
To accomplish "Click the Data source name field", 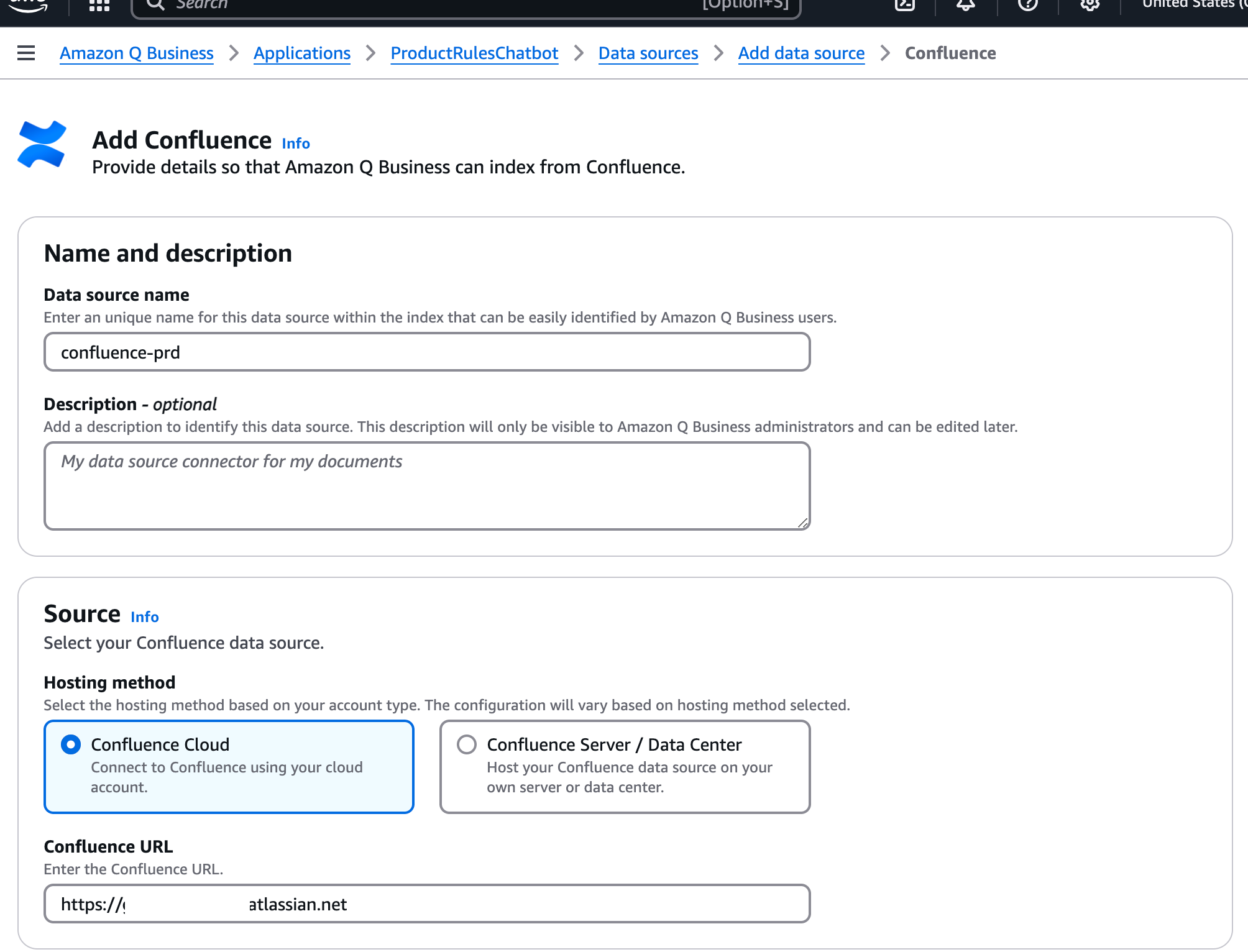I will (427, 352).
